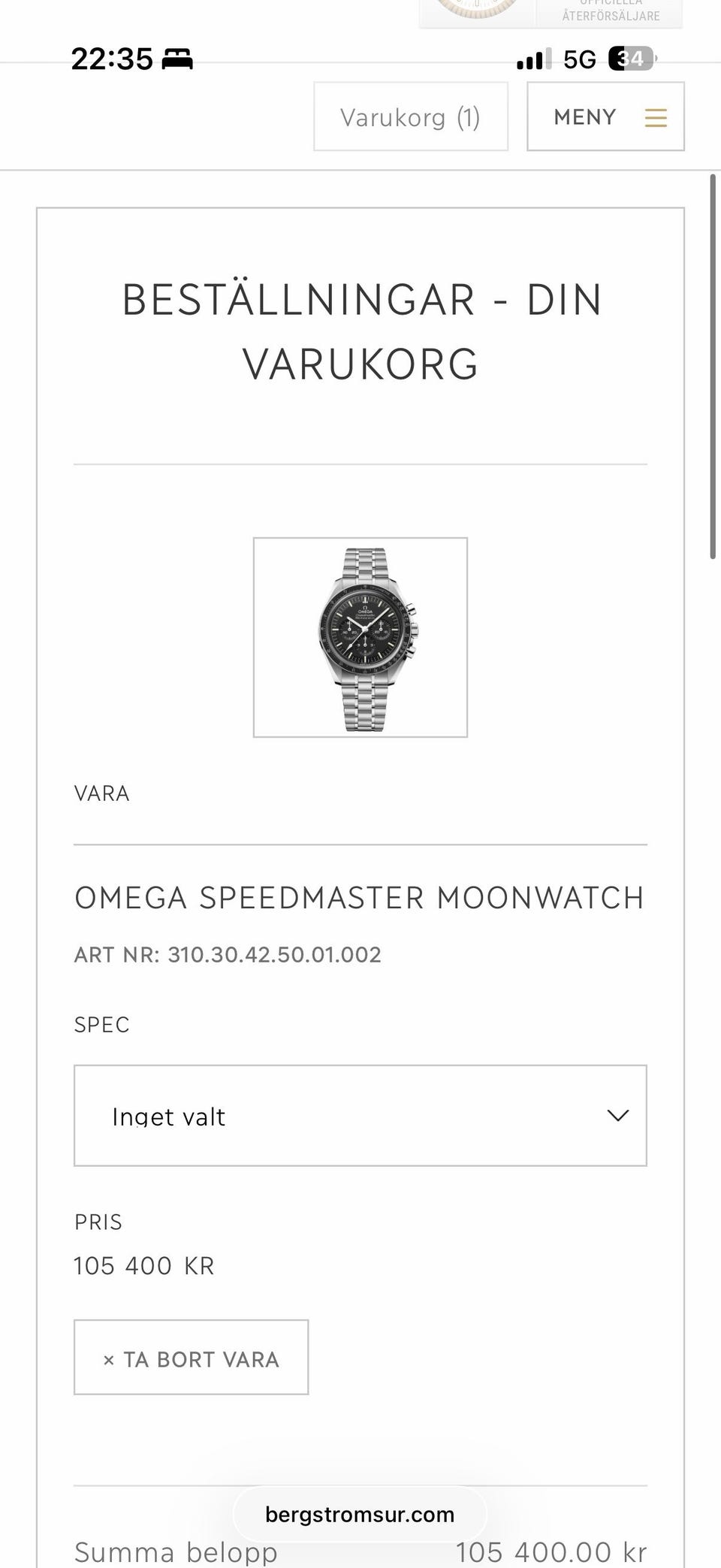Click the page scrollbar on right edge
721x1568 pixels.
pos(713,367)
